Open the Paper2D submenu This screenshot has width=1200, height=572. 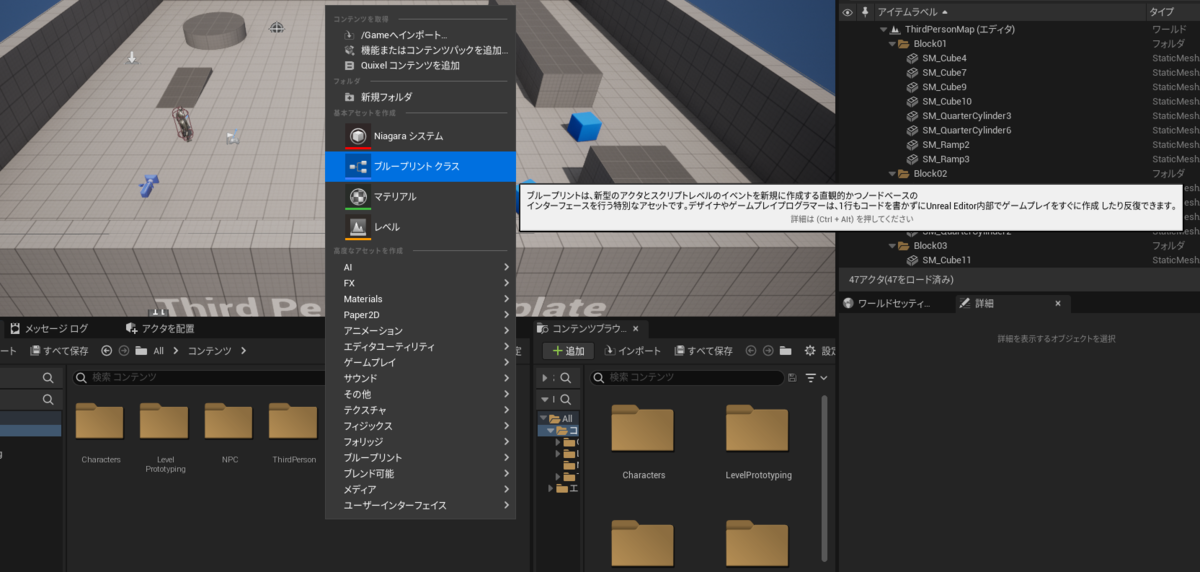(x=420, y=315)
